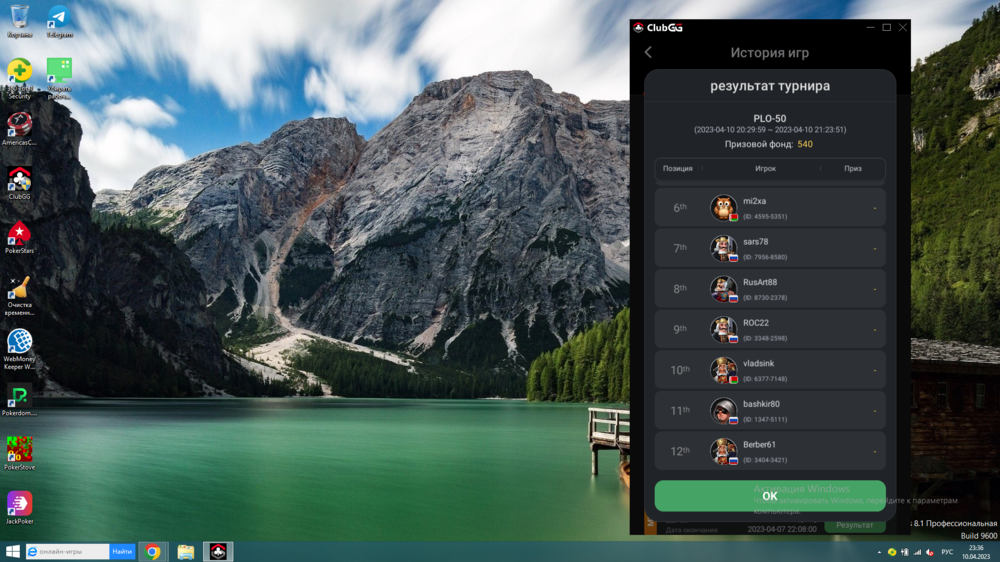Open the Recycle Bin icon
This screenshot has width=1000, height=562.
[x=19, y=18]
